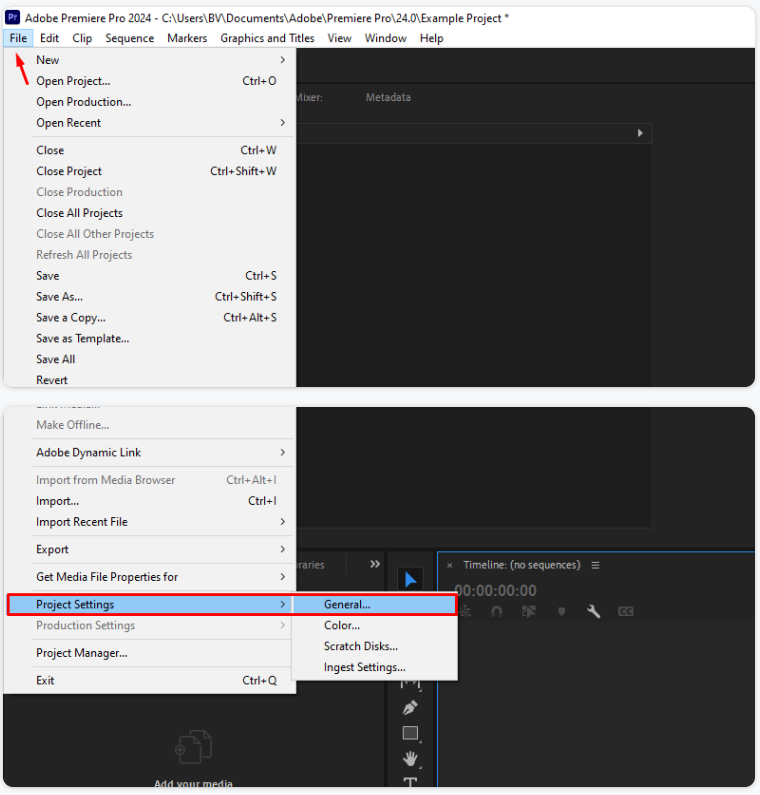Open the File menu

pos(18,38)
